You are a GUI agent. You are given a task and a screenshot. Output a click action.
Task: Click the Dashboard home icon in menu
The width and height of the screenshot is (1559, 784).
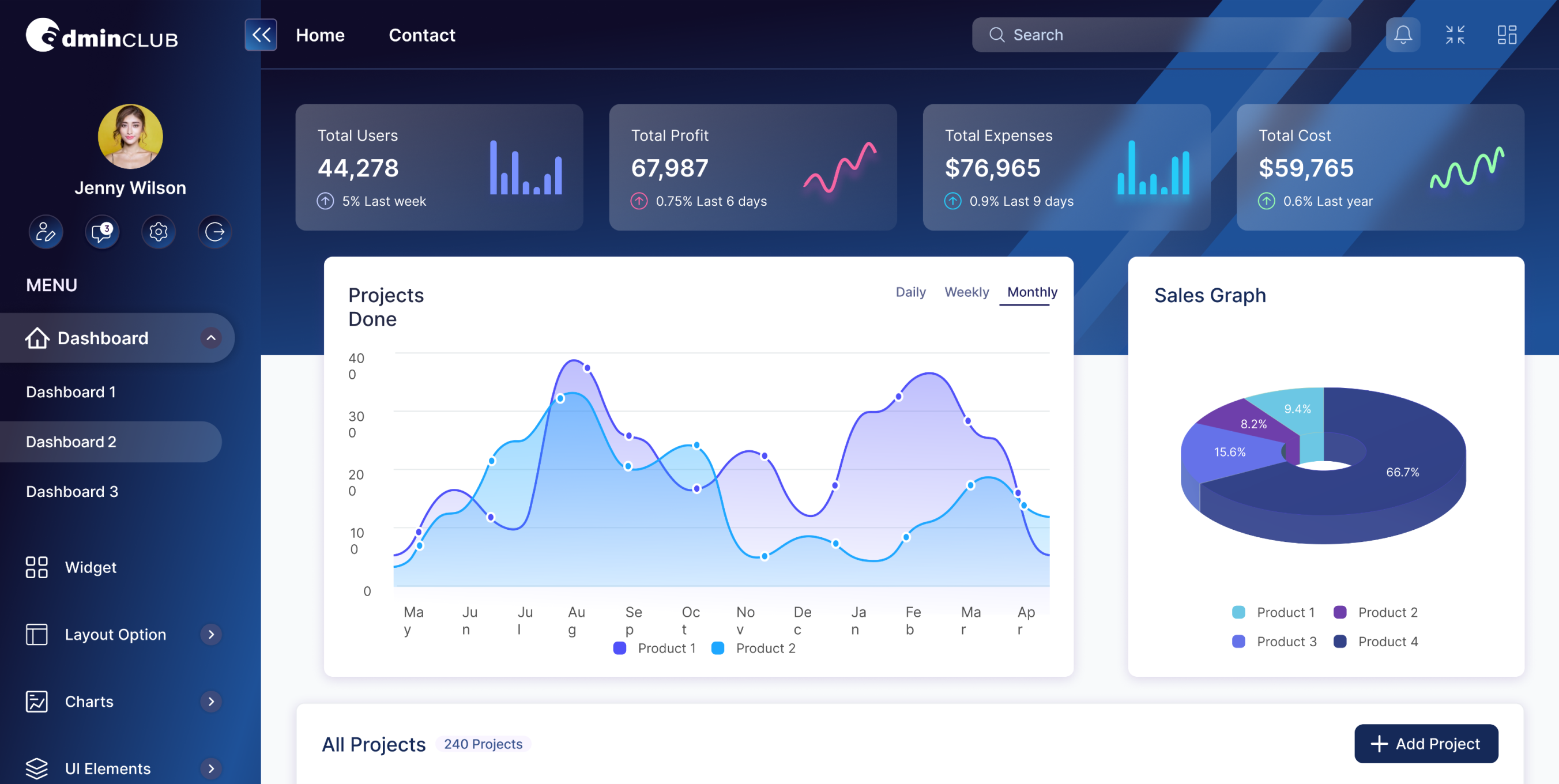[x=37, y=338]
